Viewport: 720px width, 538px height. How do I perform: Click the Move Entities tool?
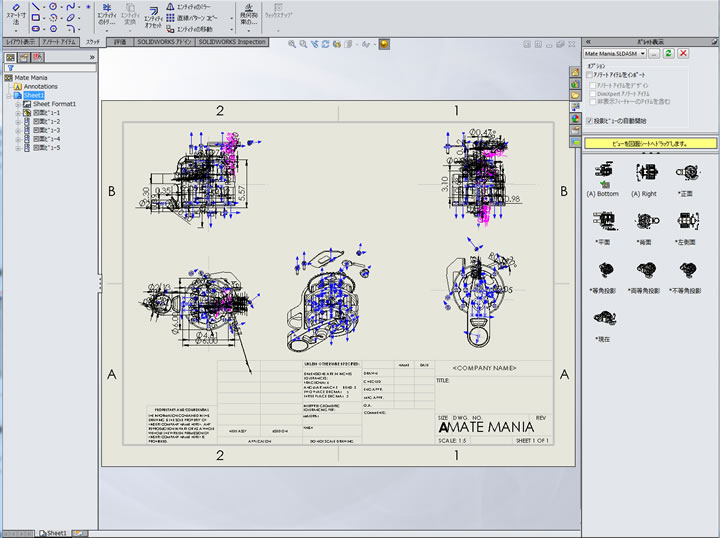tap(189, 29)
